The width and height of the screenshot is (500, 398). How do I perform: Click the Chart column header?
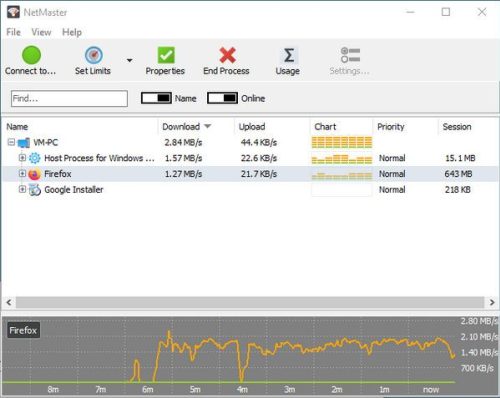(x=325, y=127)
